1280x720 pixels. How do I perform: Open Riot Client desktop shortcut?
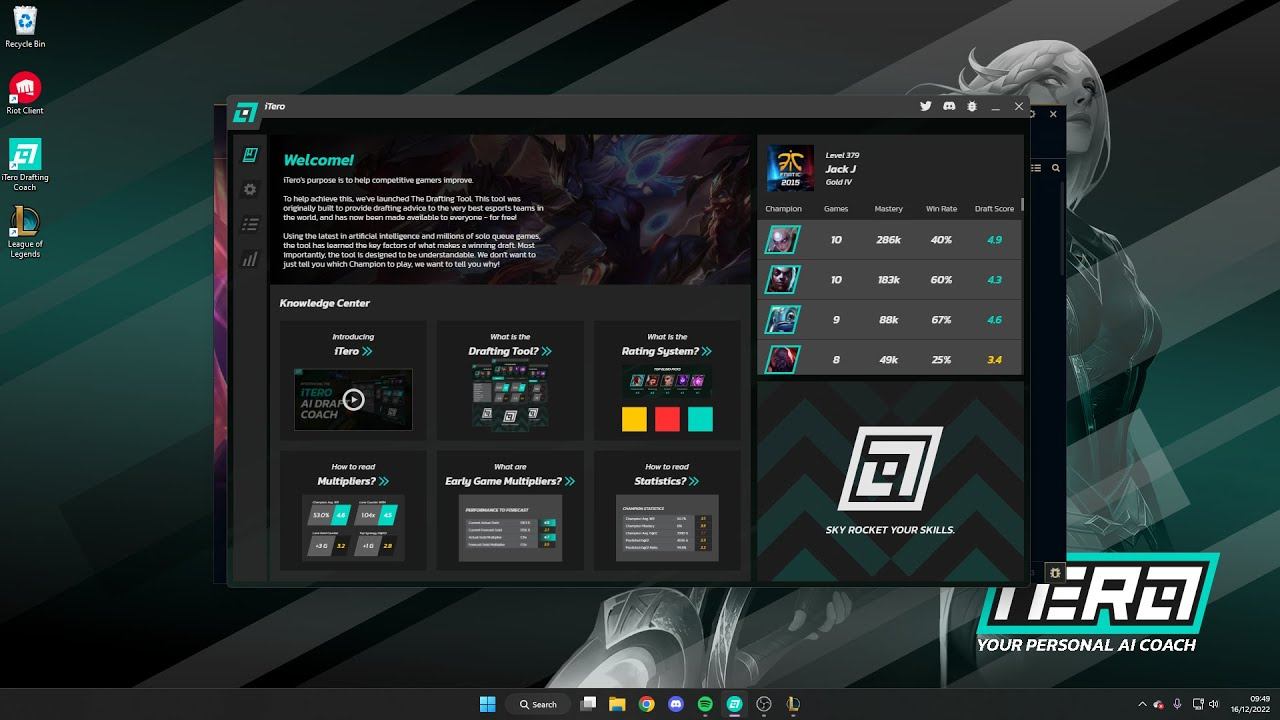(25, 93)
